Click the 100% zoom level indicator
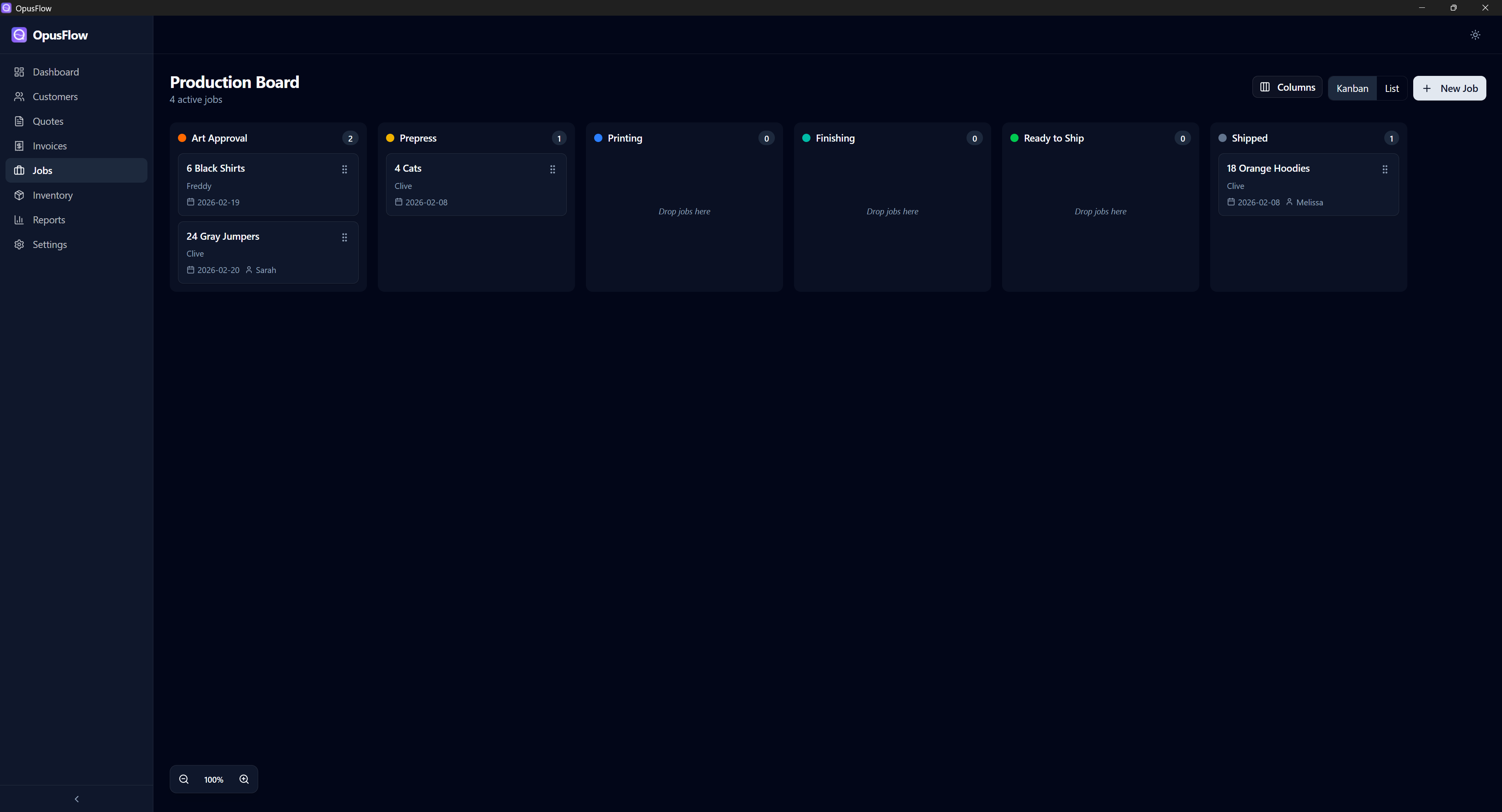 (214, 780)
